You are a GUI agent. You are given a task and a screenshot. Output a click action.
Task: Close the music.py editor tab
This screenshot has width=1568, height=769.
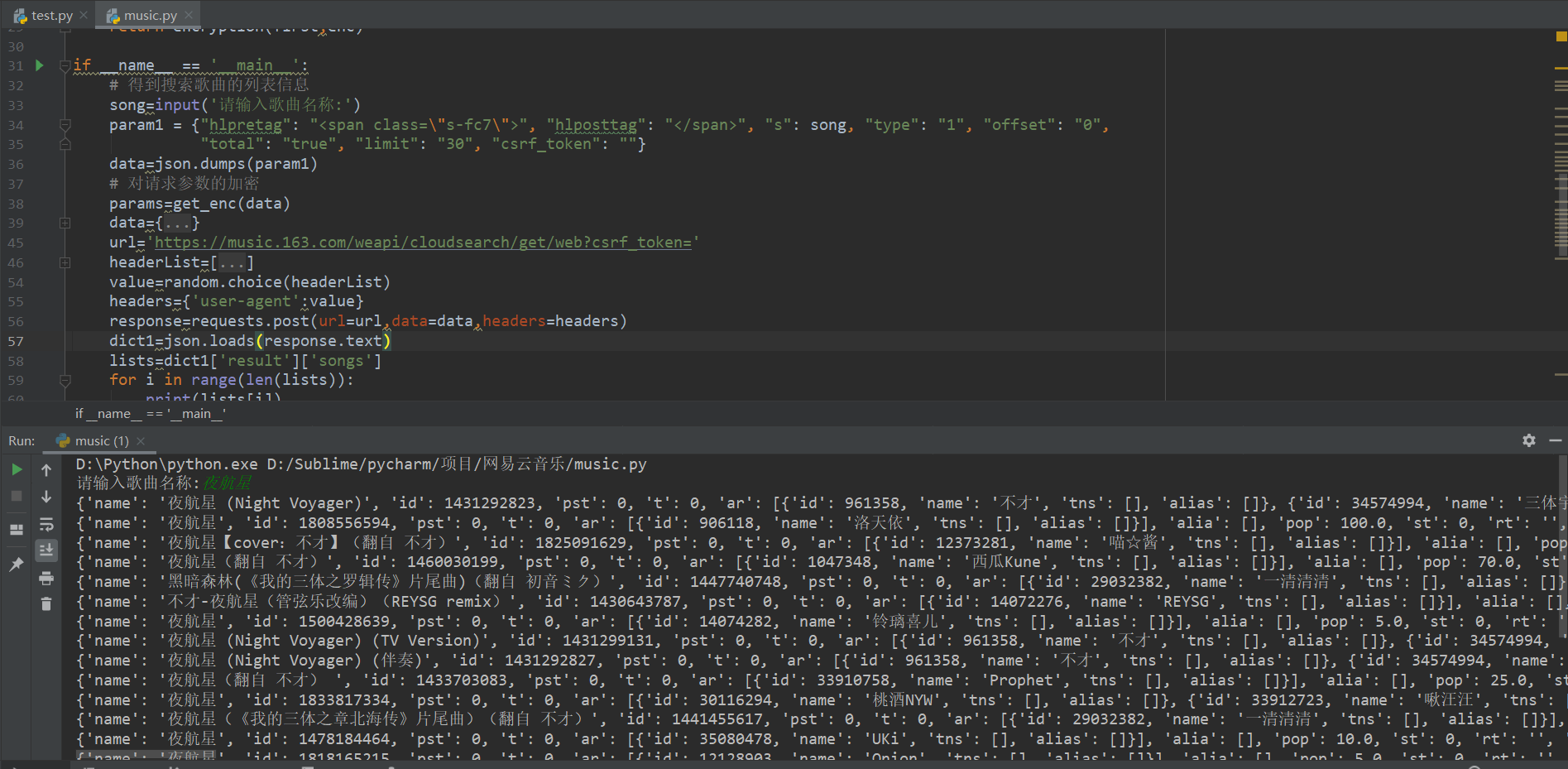click(x=189, y=15)
